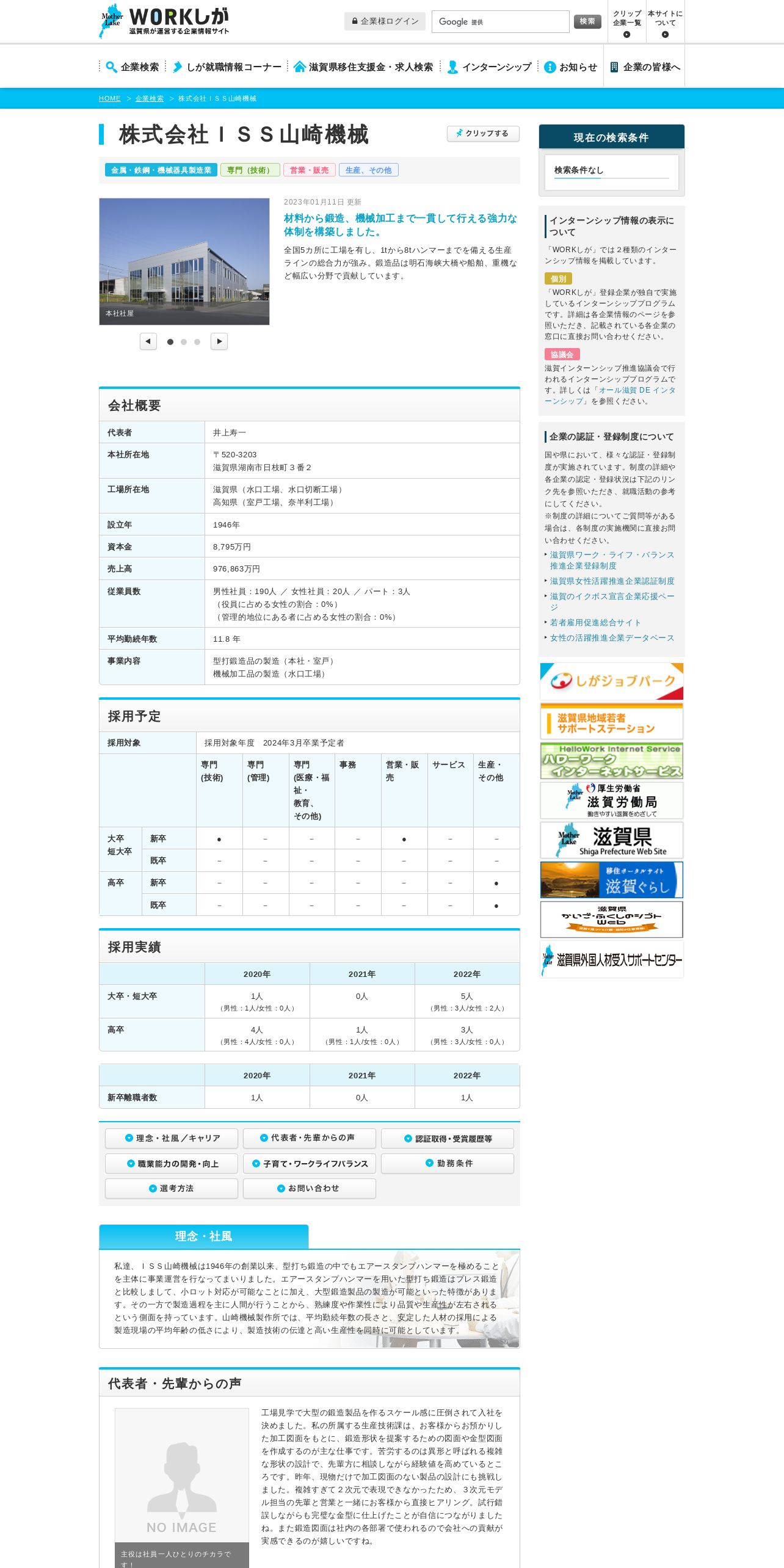Select 滋賀県移住支援金・求人検索 navigation item
Image resolution: width=784 pixels, height=1568 pixels.
[364, 67]
